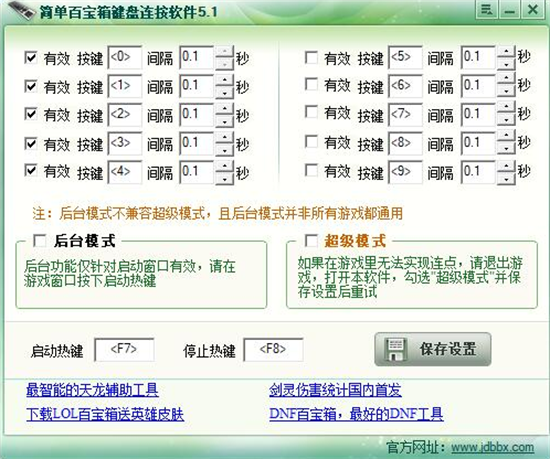This screenshot has height=459, width=550.
Task: Enable the checkbox for key <5>
Action: coord(311,57)
